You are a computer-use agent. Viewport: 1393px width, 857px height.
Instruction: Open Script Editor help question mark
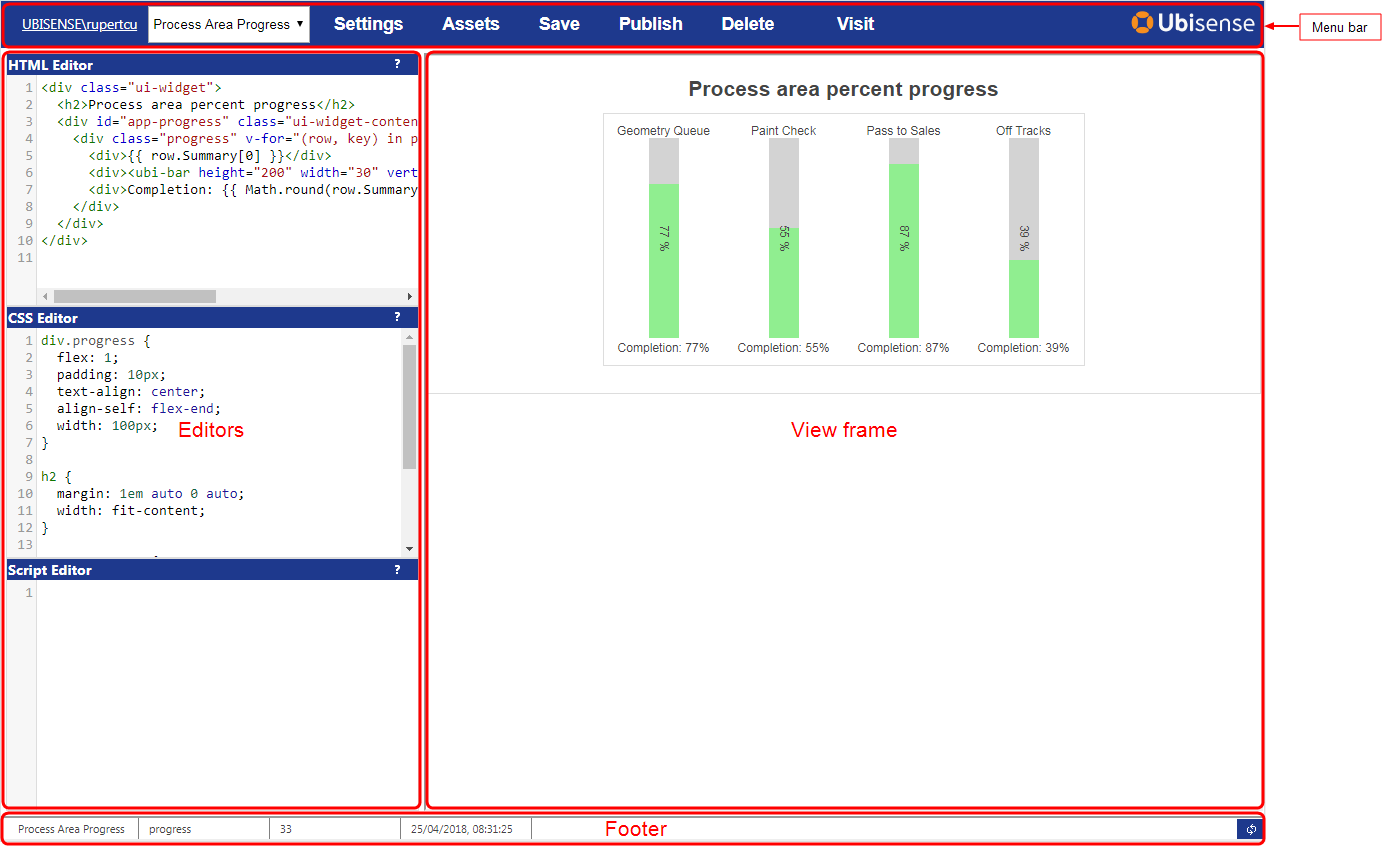[x=397, y=569]
